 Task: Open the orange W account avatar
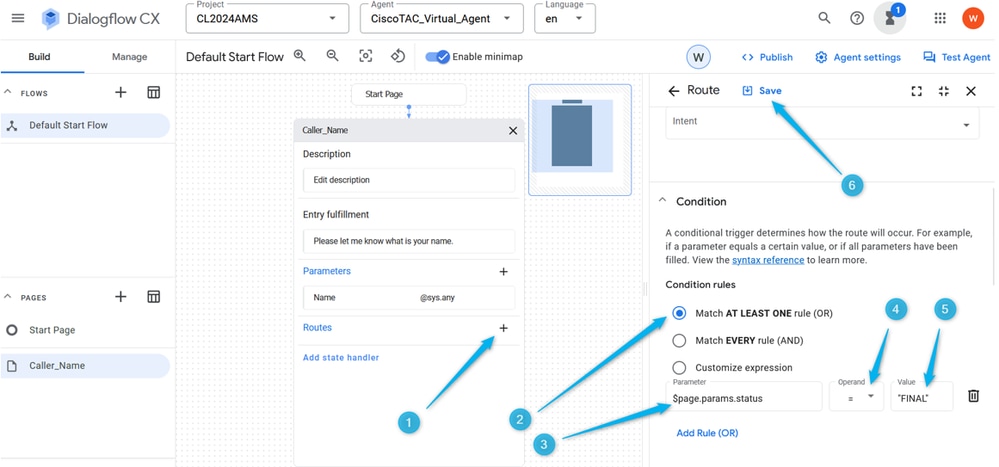973,18
